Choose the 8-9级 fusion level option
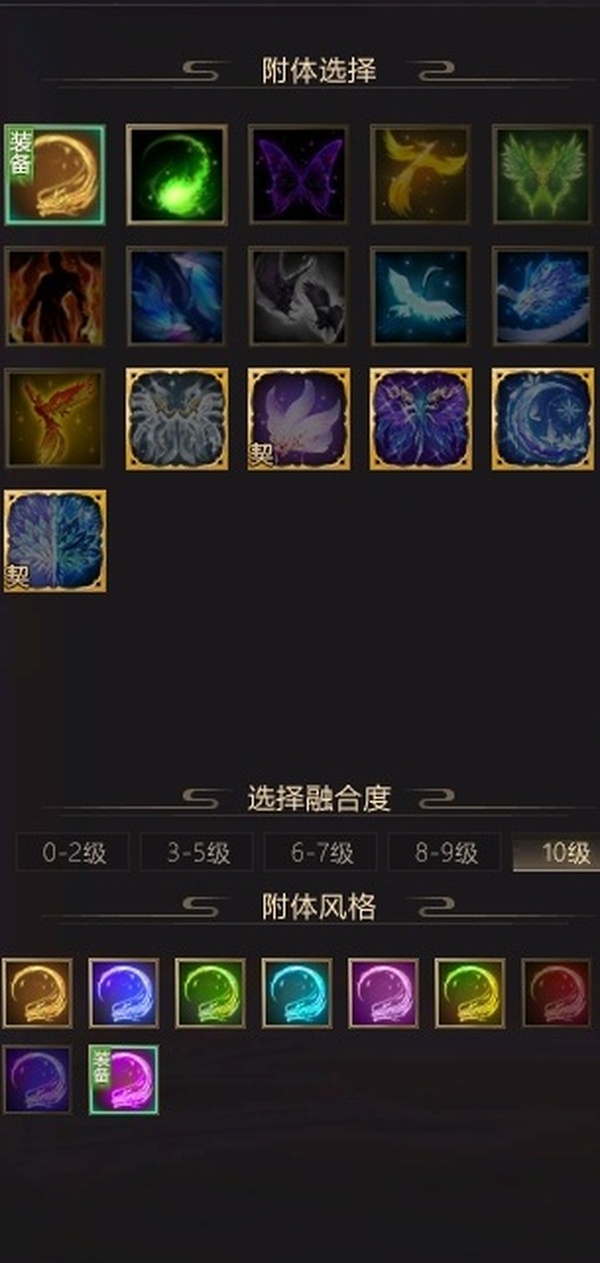 [446, 853]
